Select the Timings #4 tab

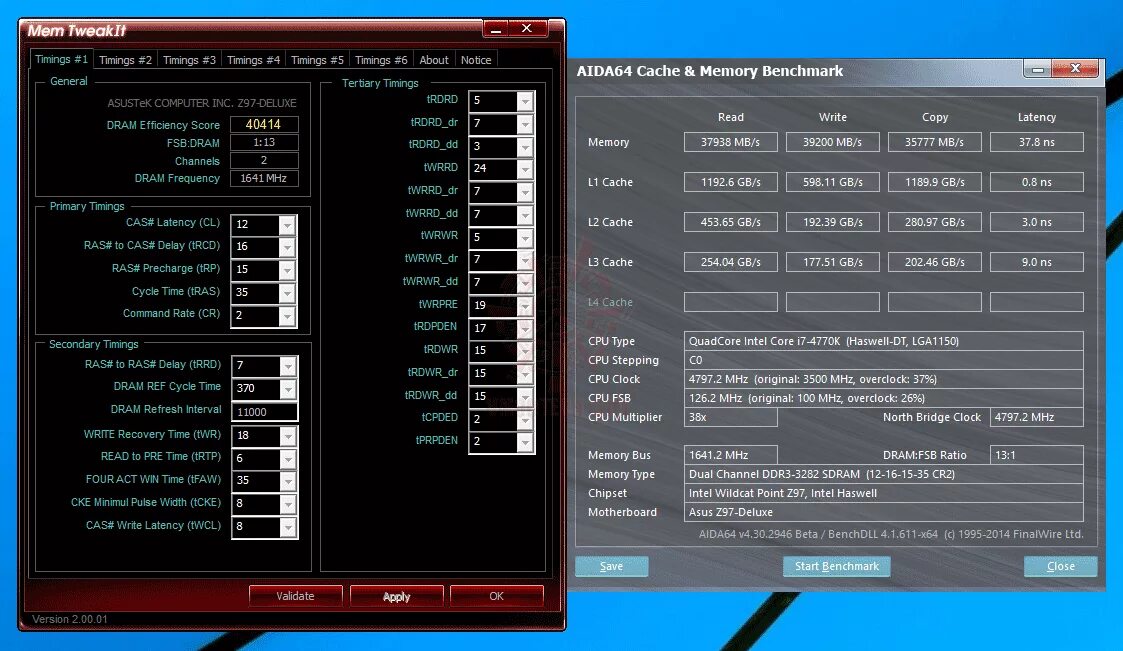pos(254,60)
